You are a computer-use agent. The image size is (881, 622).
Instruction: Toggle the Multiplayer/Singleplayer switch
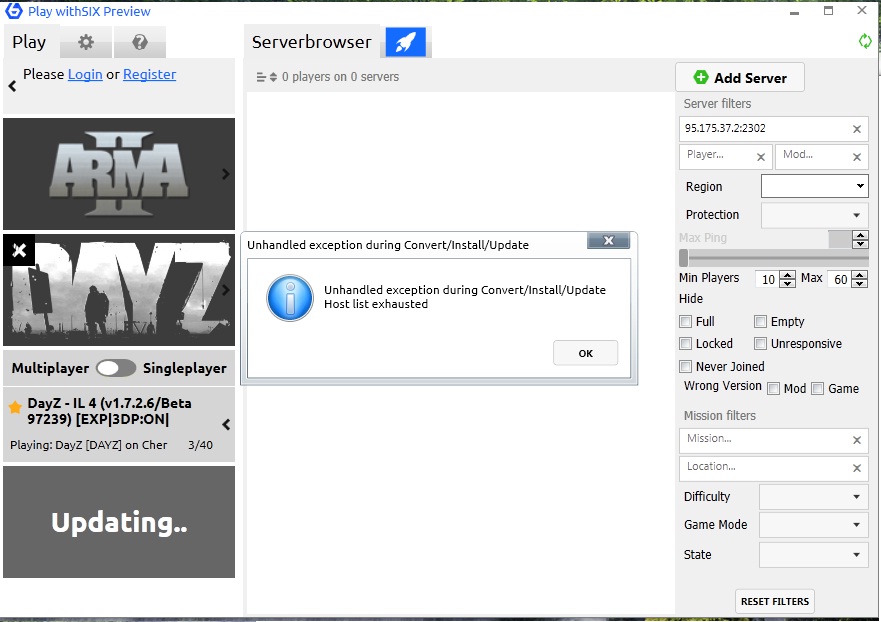116,368
